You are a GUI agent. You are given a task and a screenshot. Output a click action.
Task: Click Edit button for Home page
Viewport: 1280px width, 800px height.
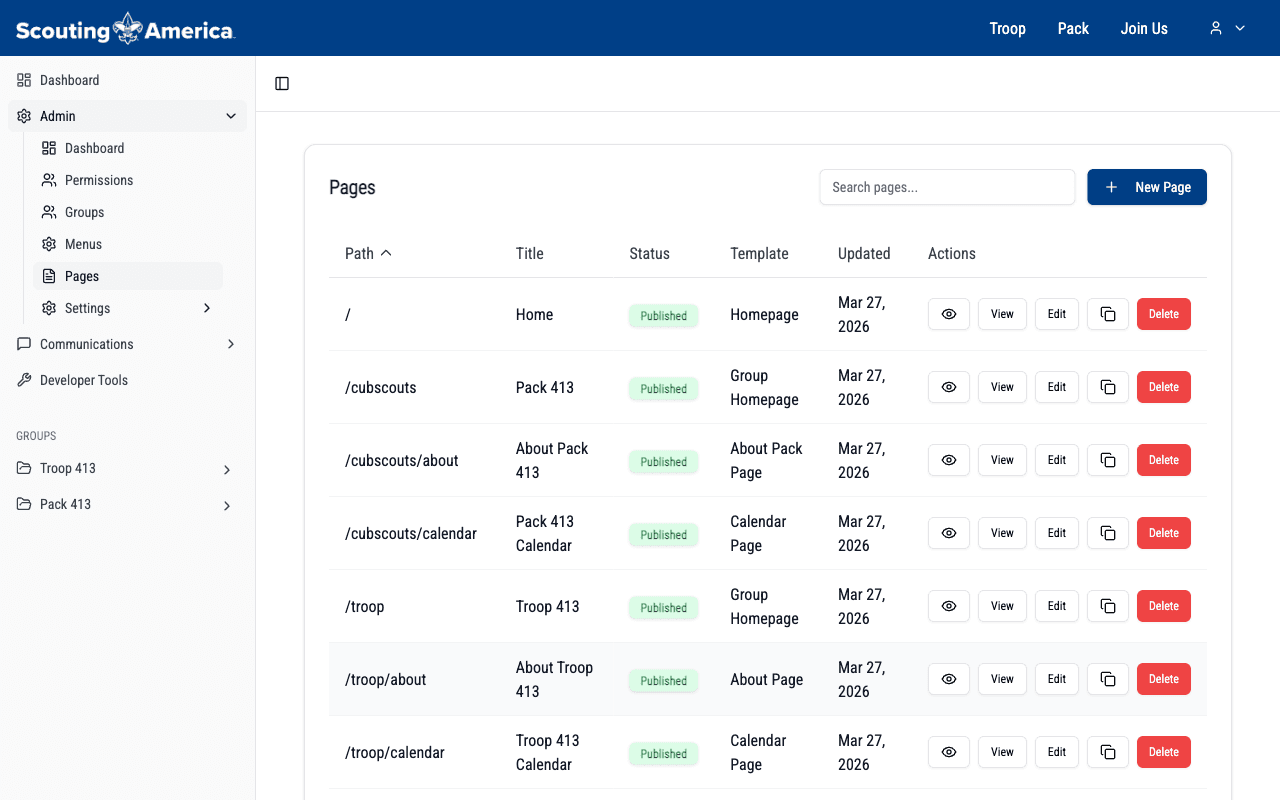[1057, 314]
